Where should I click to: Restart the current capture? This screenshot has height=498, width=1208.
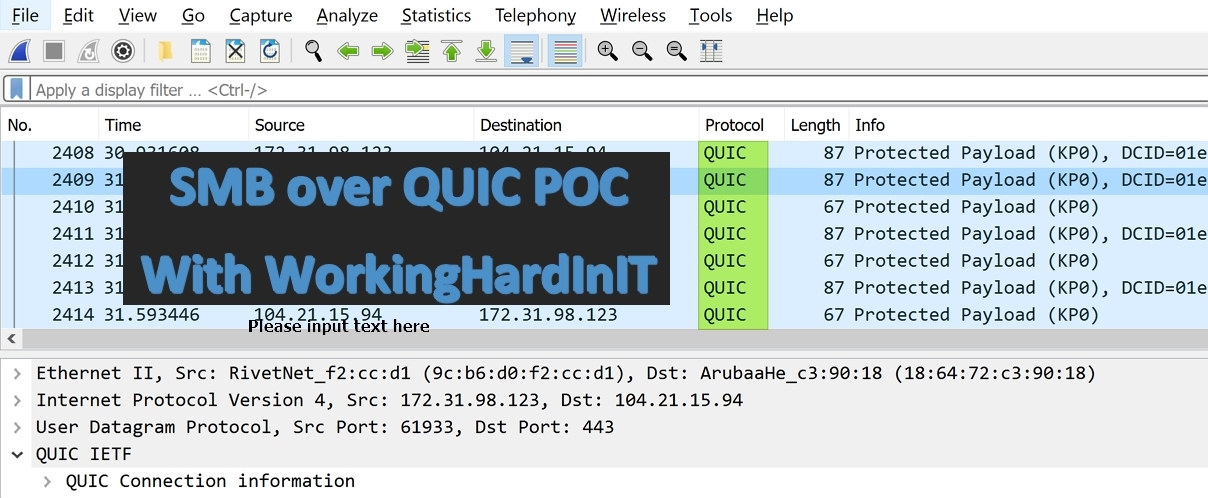pyautogui.click(x=88, y=51)
